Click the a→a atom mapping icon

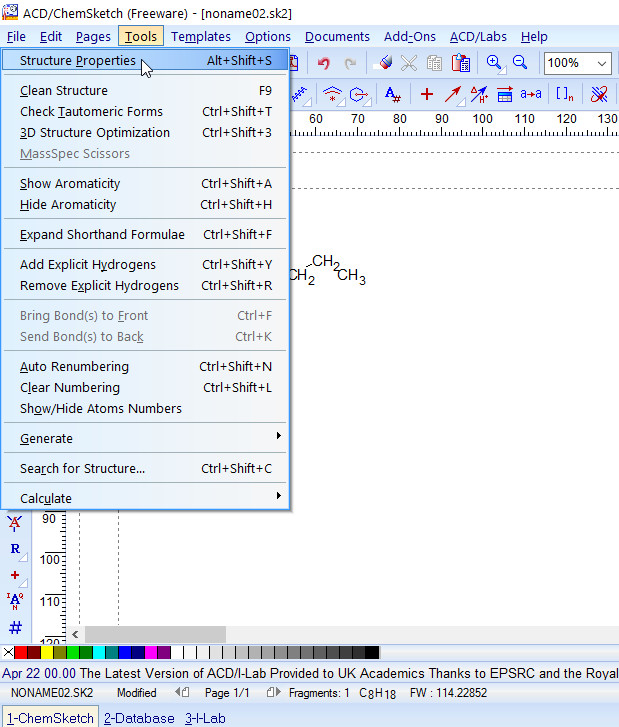[531, 95]
